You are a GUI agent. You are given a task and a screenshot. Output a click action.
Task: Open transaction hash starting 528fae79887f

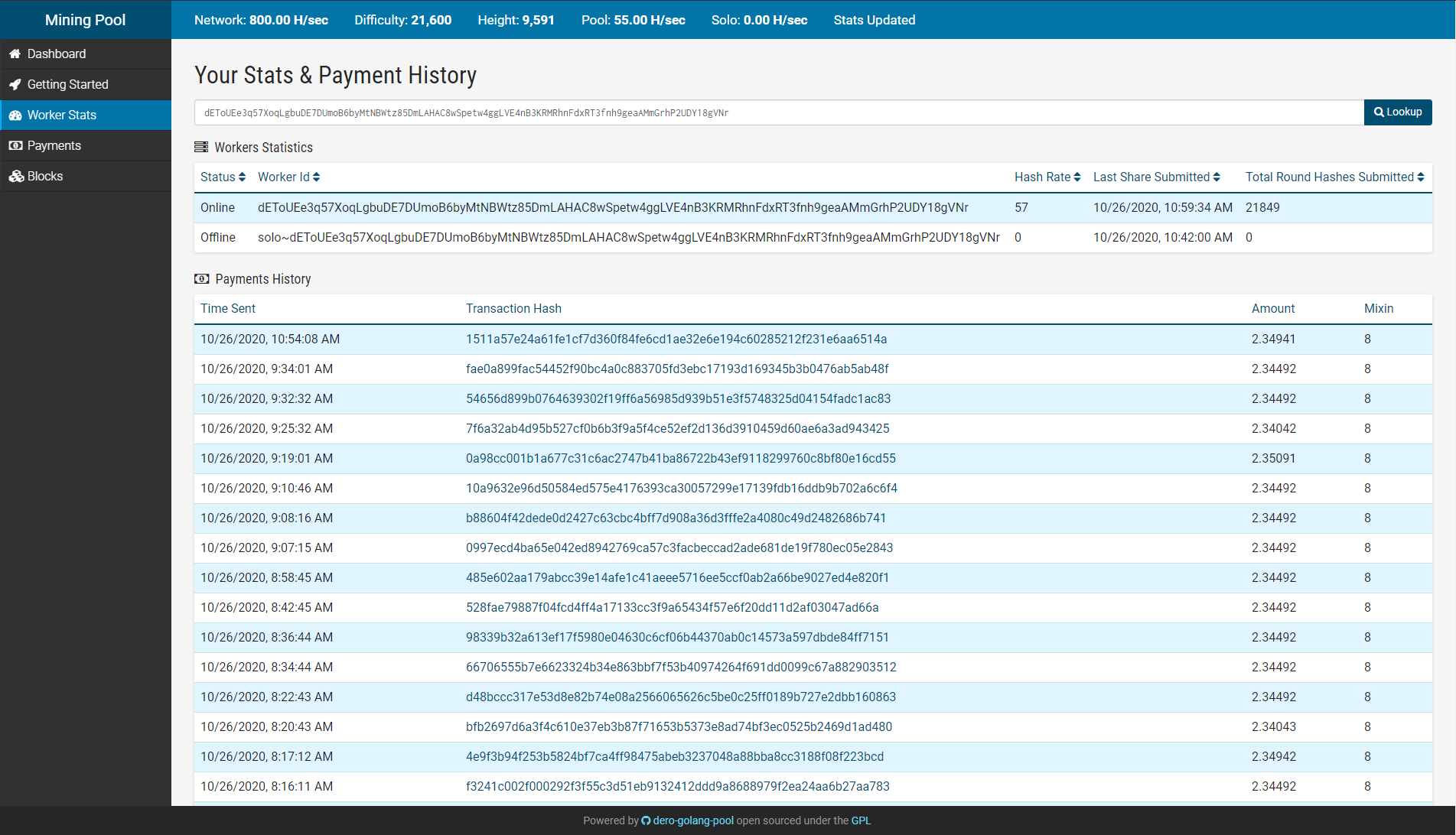[x=672, y=607]
